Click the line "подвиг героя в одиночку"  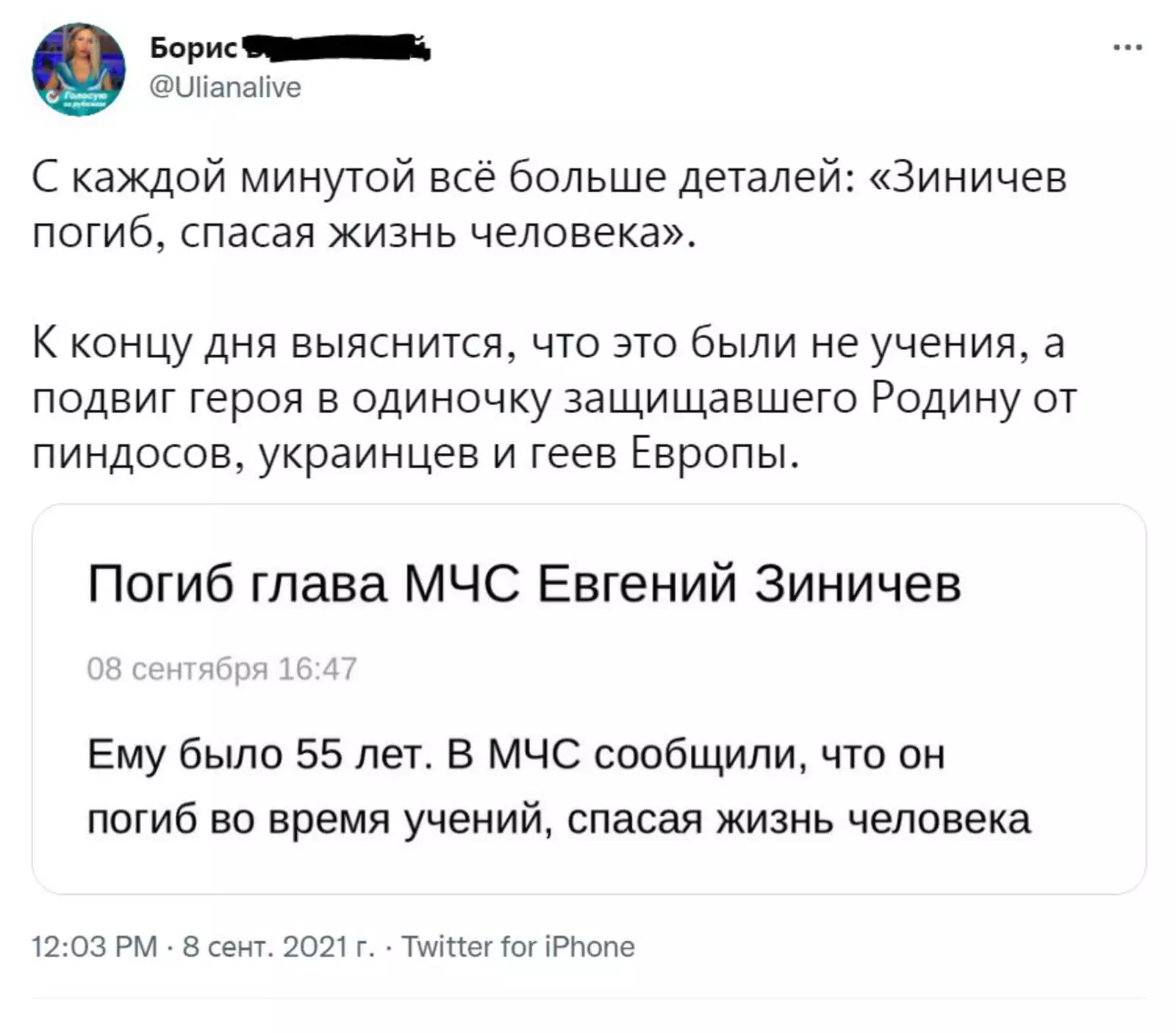tap(290, 399)
